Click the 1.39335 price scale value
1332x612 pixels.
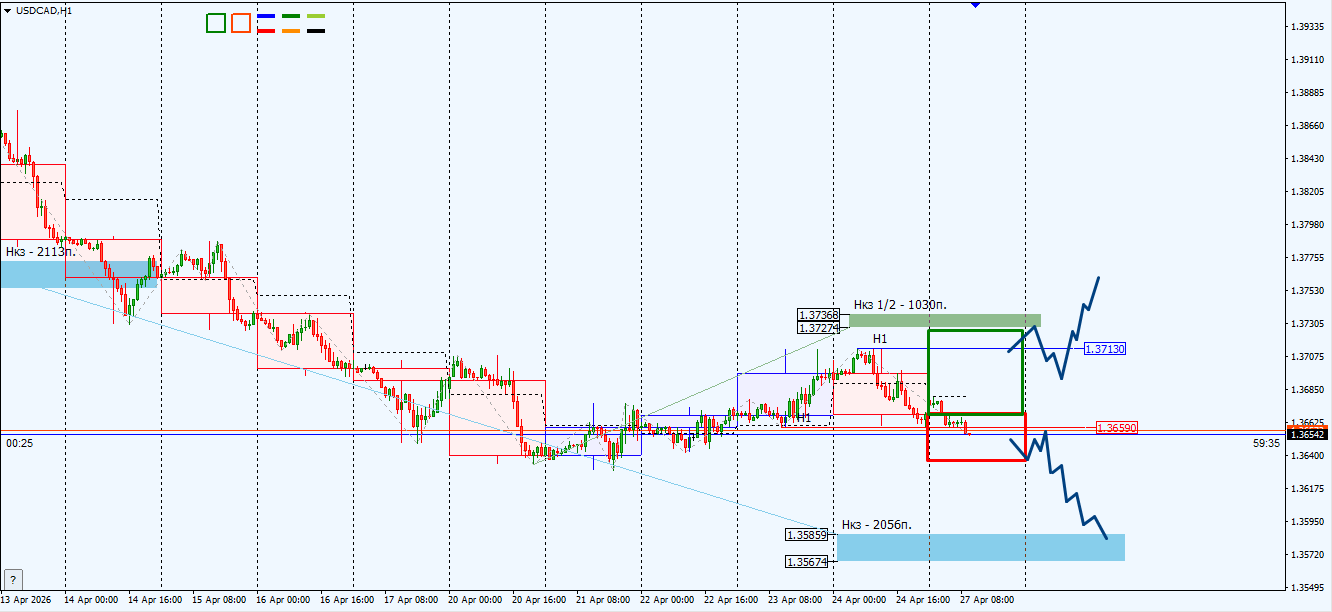[1309, 27]
